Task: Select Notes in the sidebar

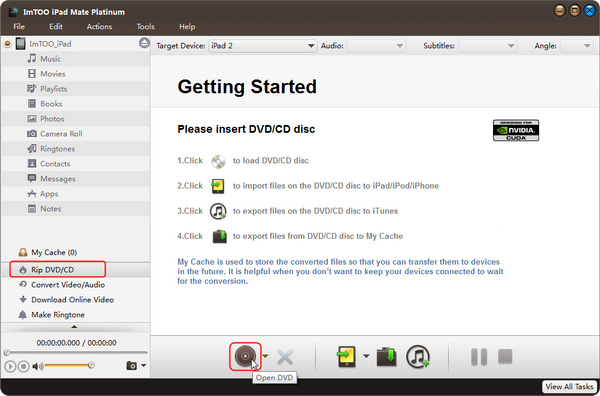Action: pyautogui.click(x=75, y=209)
